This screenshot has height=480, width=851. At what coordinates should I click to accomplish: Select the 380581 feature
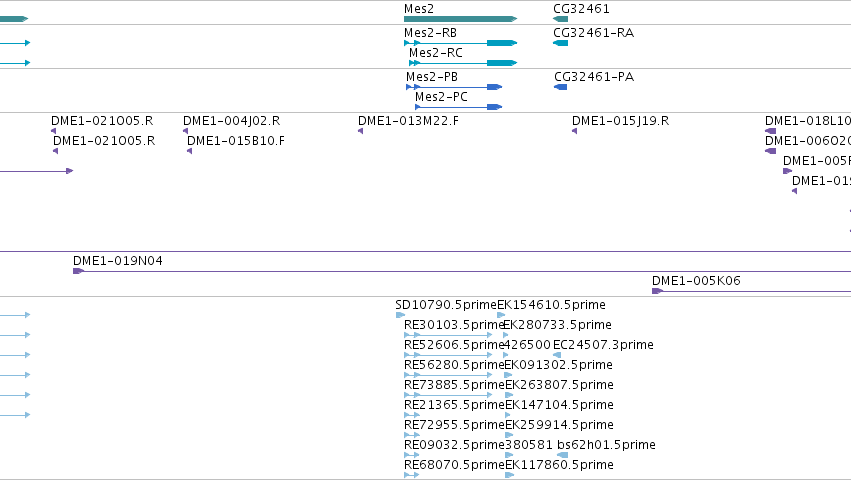point(509,456)
